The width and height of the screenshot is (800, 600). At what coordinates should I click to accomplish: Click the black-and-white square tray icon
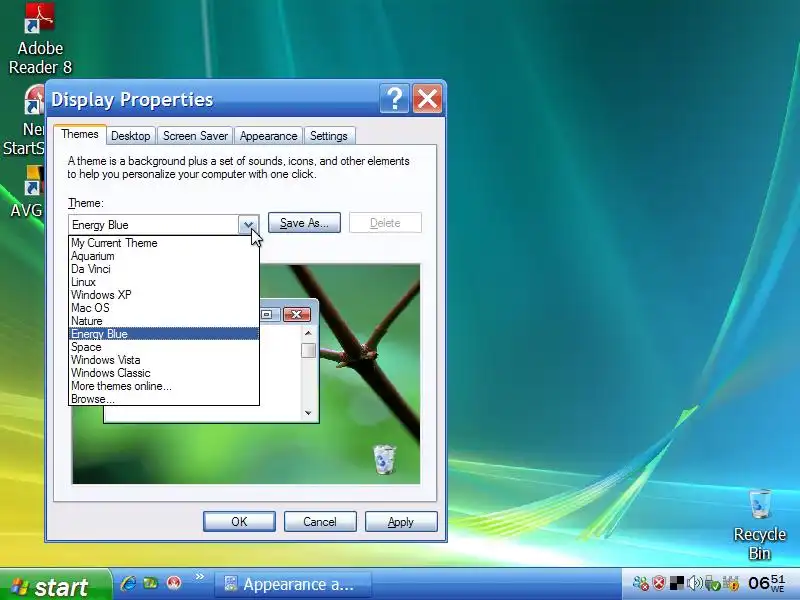click(x=677, y=583)
